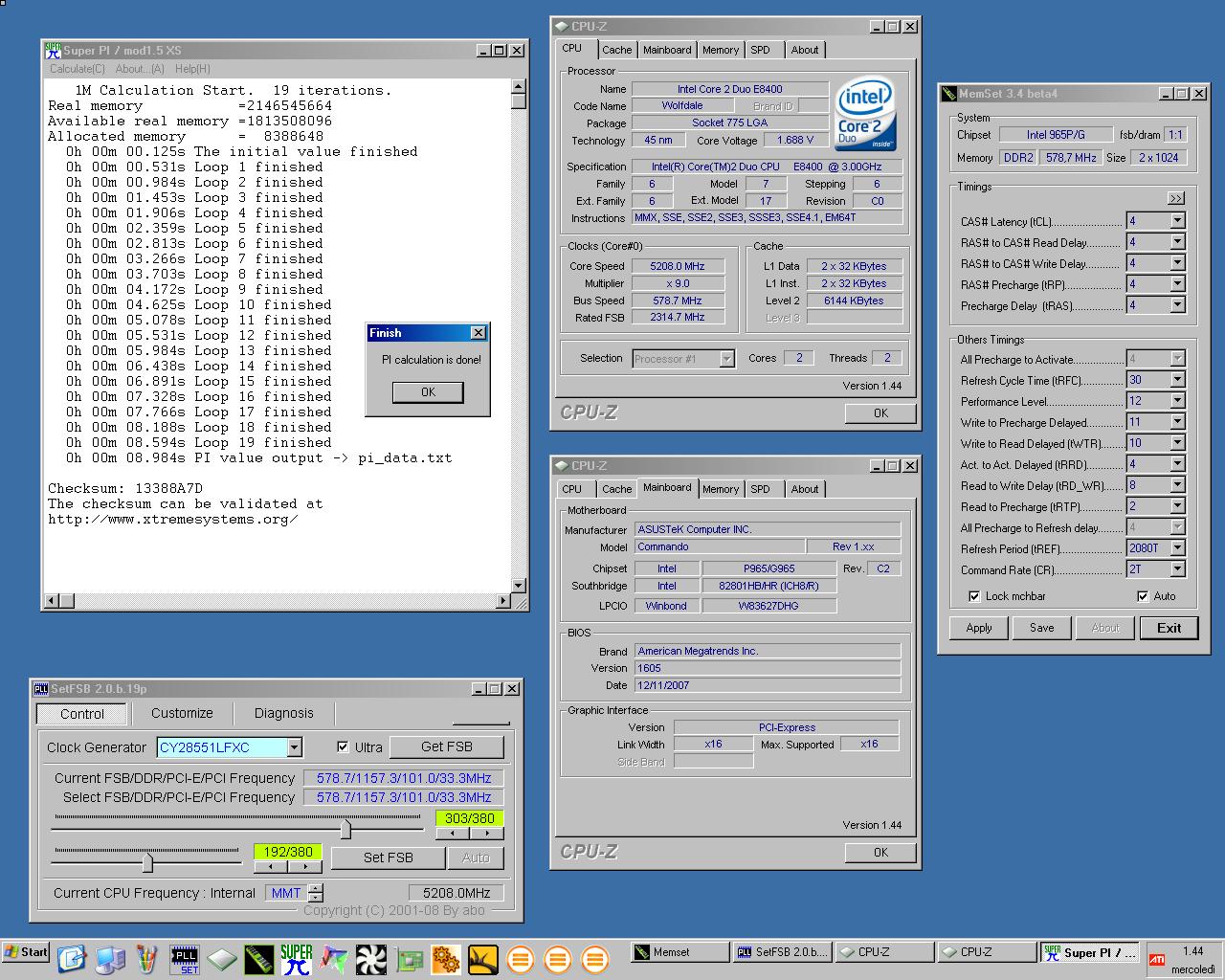
Task: Open the Memory tab in bottom CPU-Z window
Action: click(x=721, y=489)
